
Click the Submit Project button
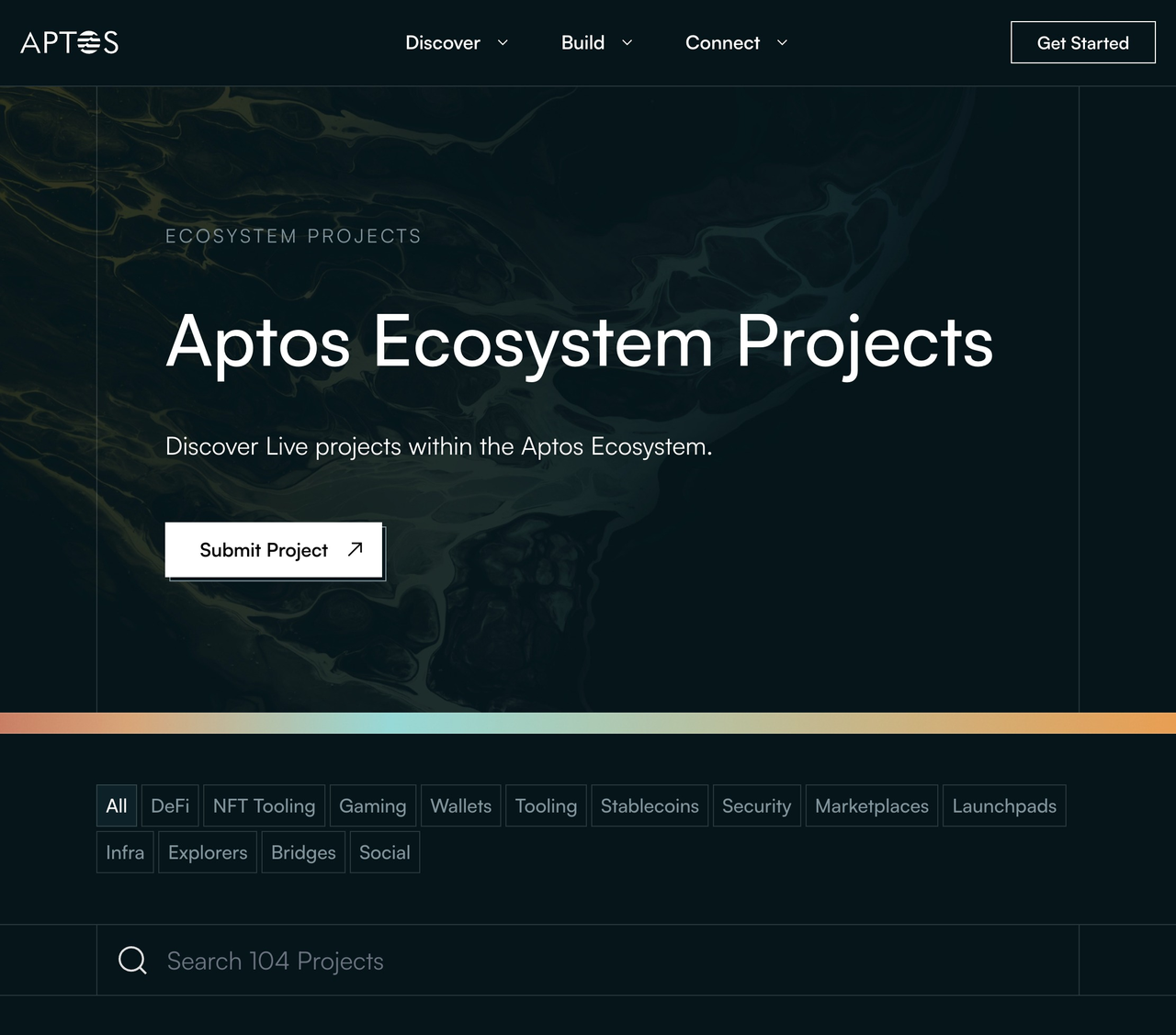tap(264, 549)
